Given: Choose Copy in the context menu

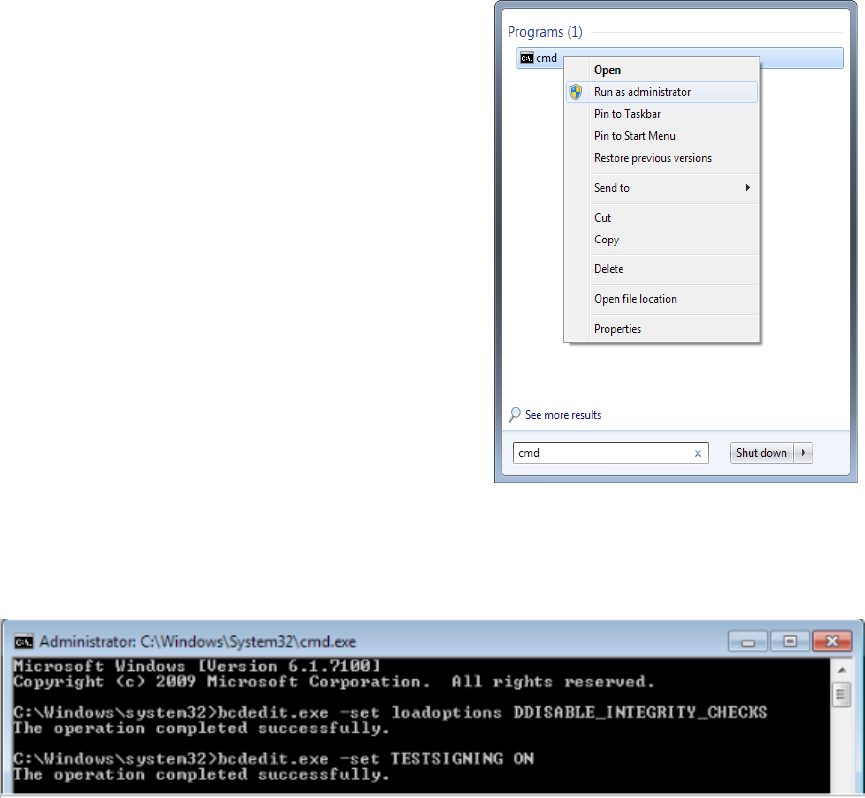Looking at the screenshot, I should tap(662, 240).
